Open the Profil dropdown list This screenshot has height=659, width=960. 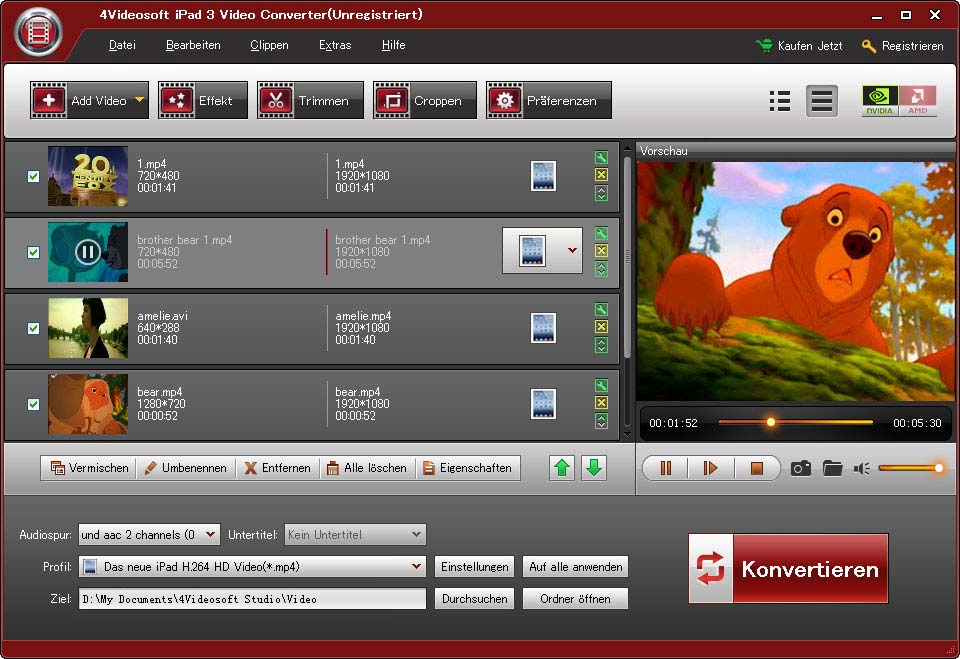click(417, 567)
